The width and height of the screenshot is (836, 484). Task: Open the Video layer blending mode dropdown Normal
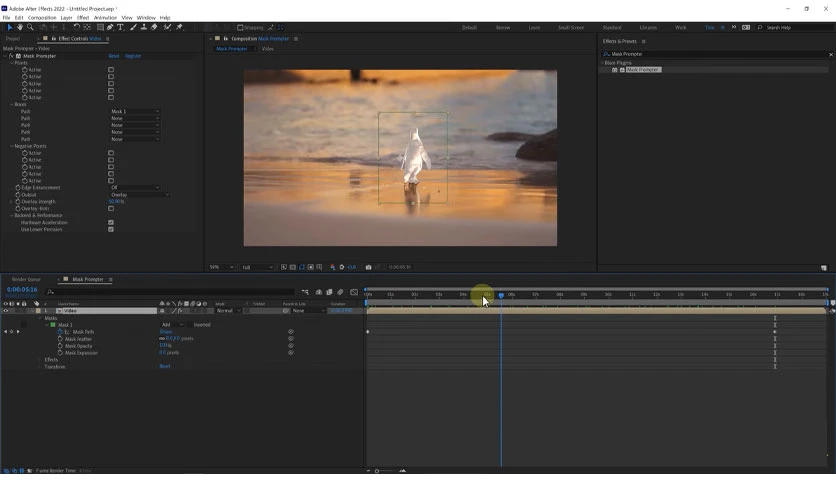point(229,311)
